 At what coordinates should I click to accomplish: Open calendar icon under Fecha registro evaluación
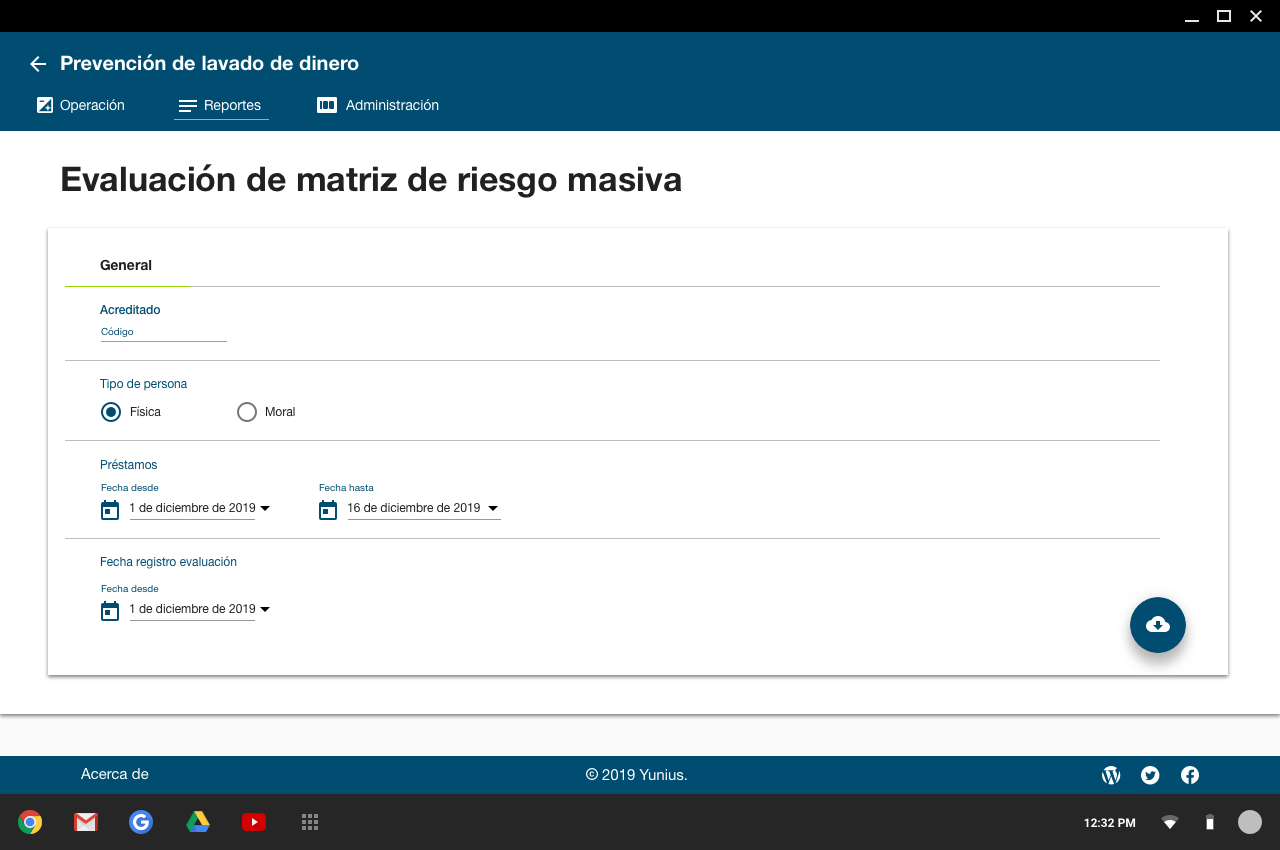[x=110, y=611]
